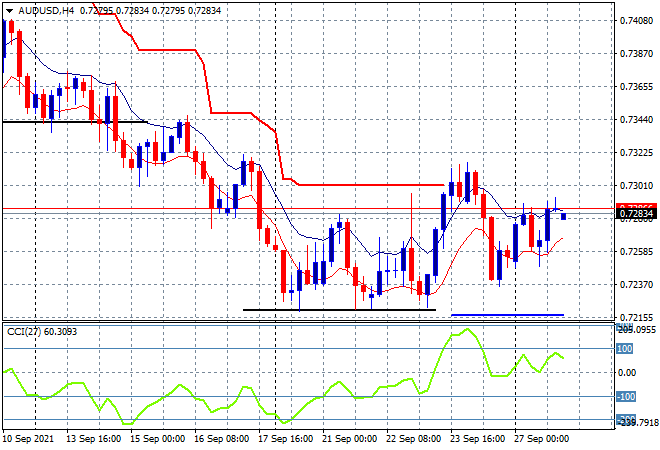Select the black support line near 0.72155

click(339, 310)
